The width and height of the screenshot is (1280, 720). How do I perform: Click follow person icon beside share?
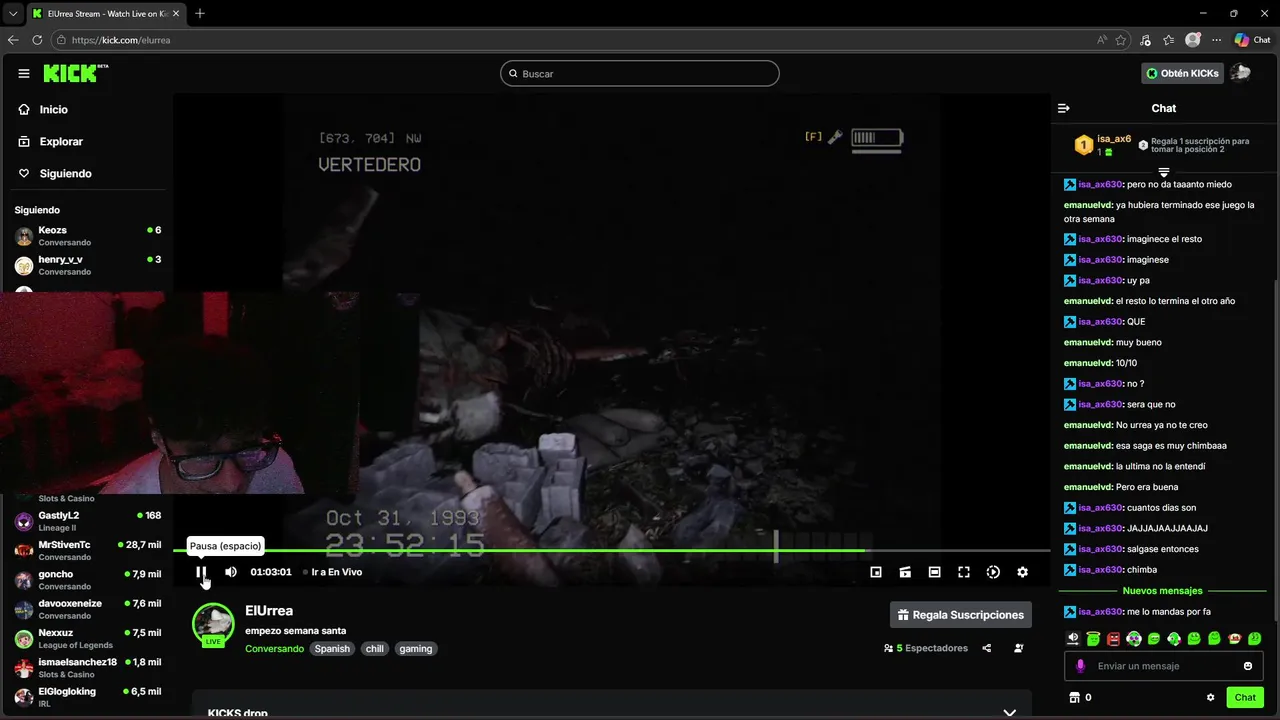point(1019,648)
